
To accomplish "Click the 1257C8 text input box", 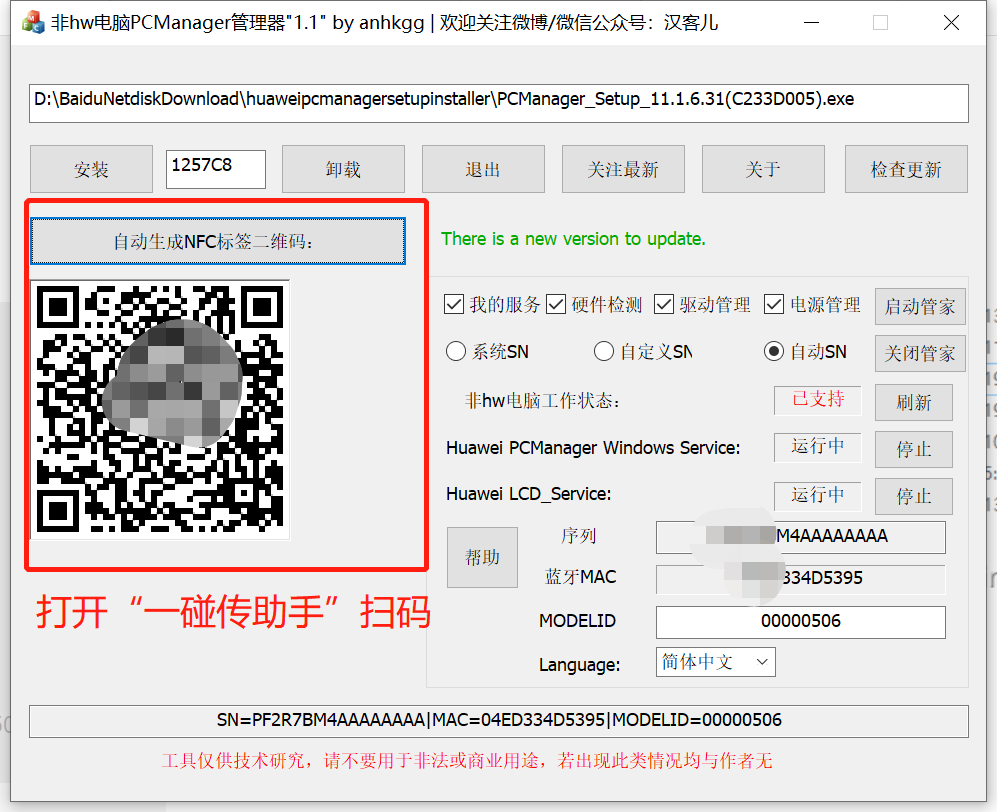I will coord(216,169).
